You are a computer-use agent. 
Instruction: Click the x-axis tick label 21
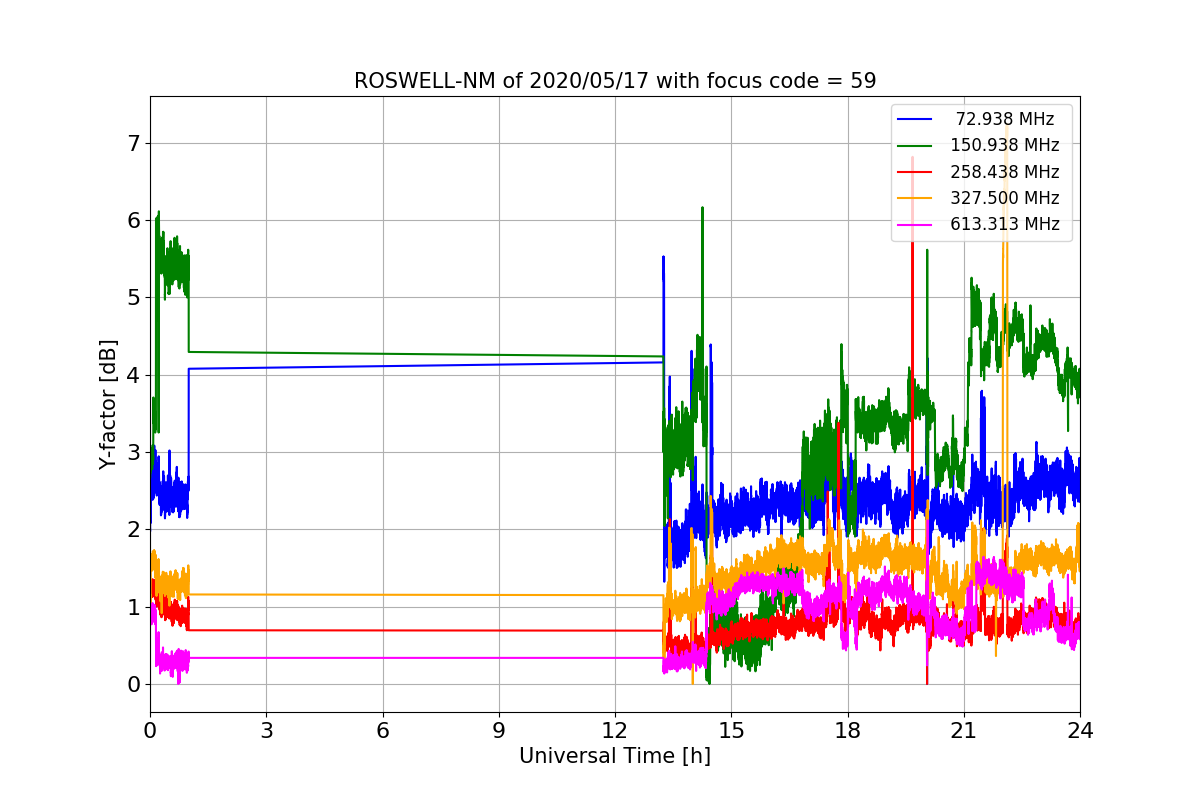coord(964,731)
